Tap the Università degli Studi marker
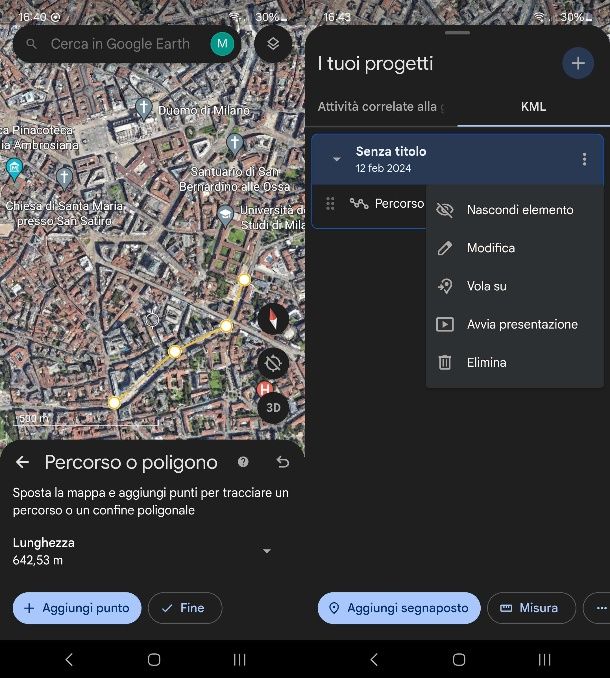The height and width of the screenshot is (678, 610). click(225, 215)
